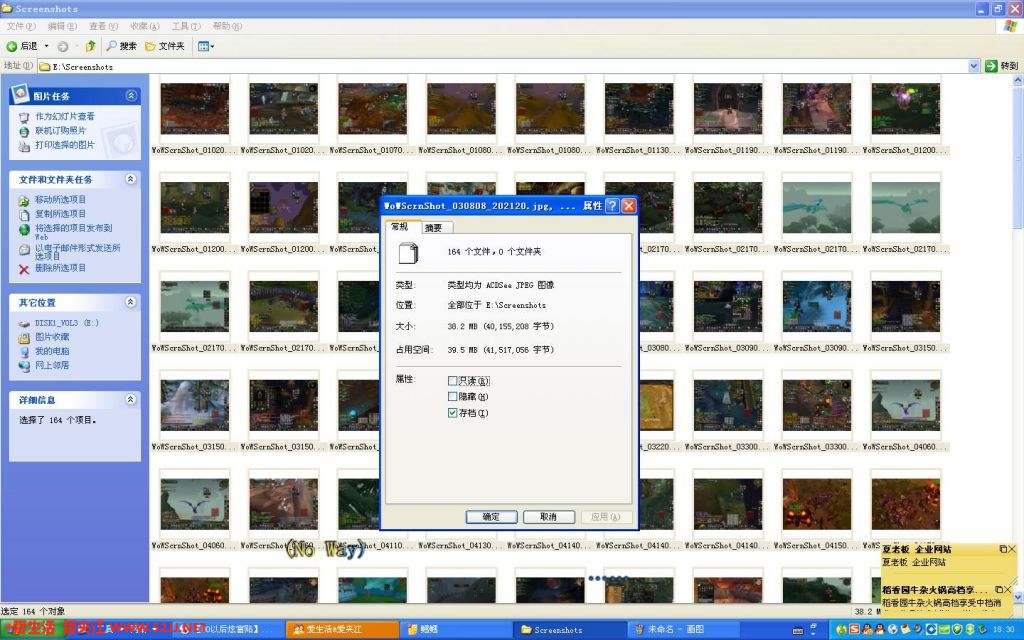Switch to orange 爱生活&爱夹江 taskbar button
This screenshot has height=640, width=1024.
click(x=342, y=630)
